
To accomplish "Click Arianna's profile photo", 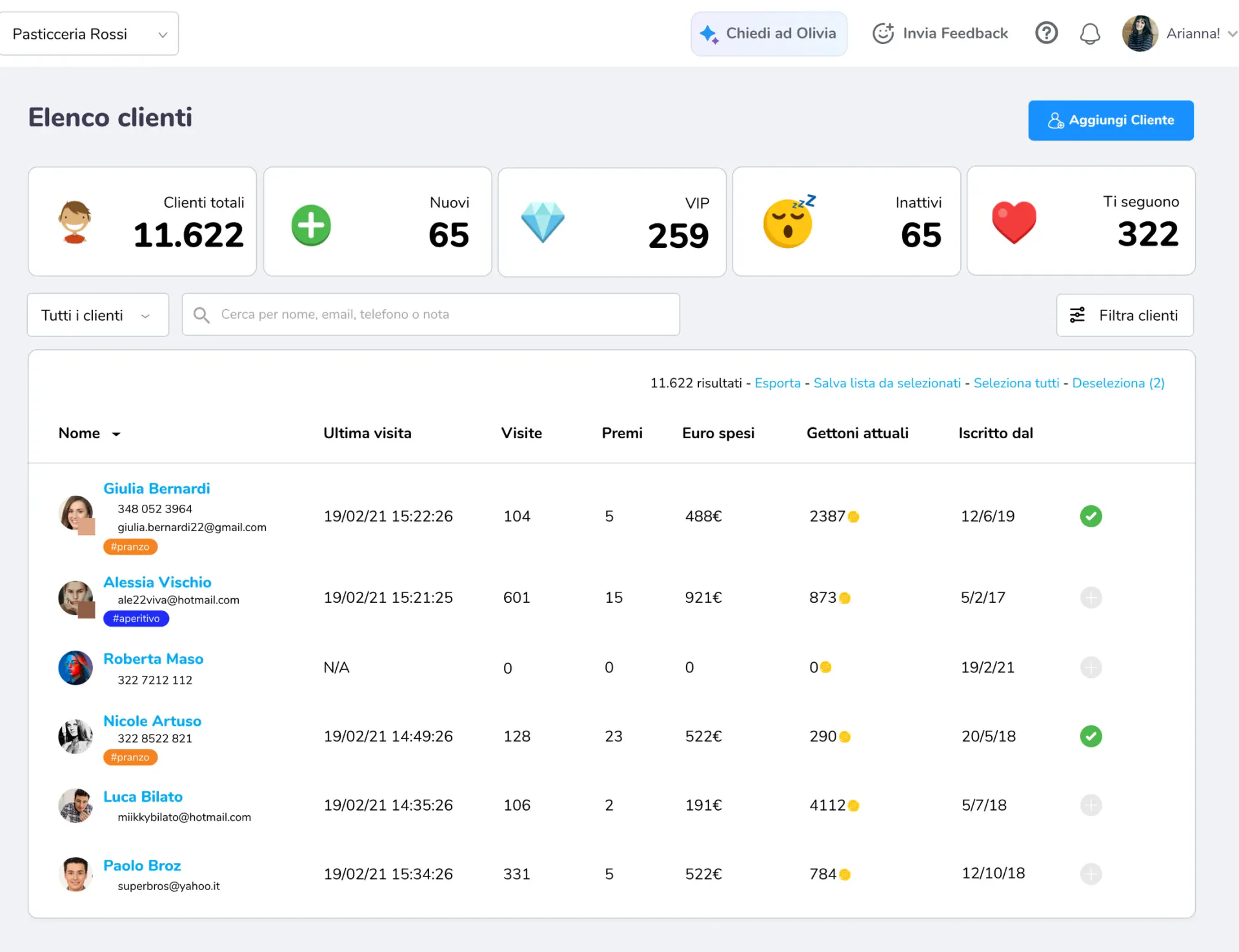I will 1140,34.
